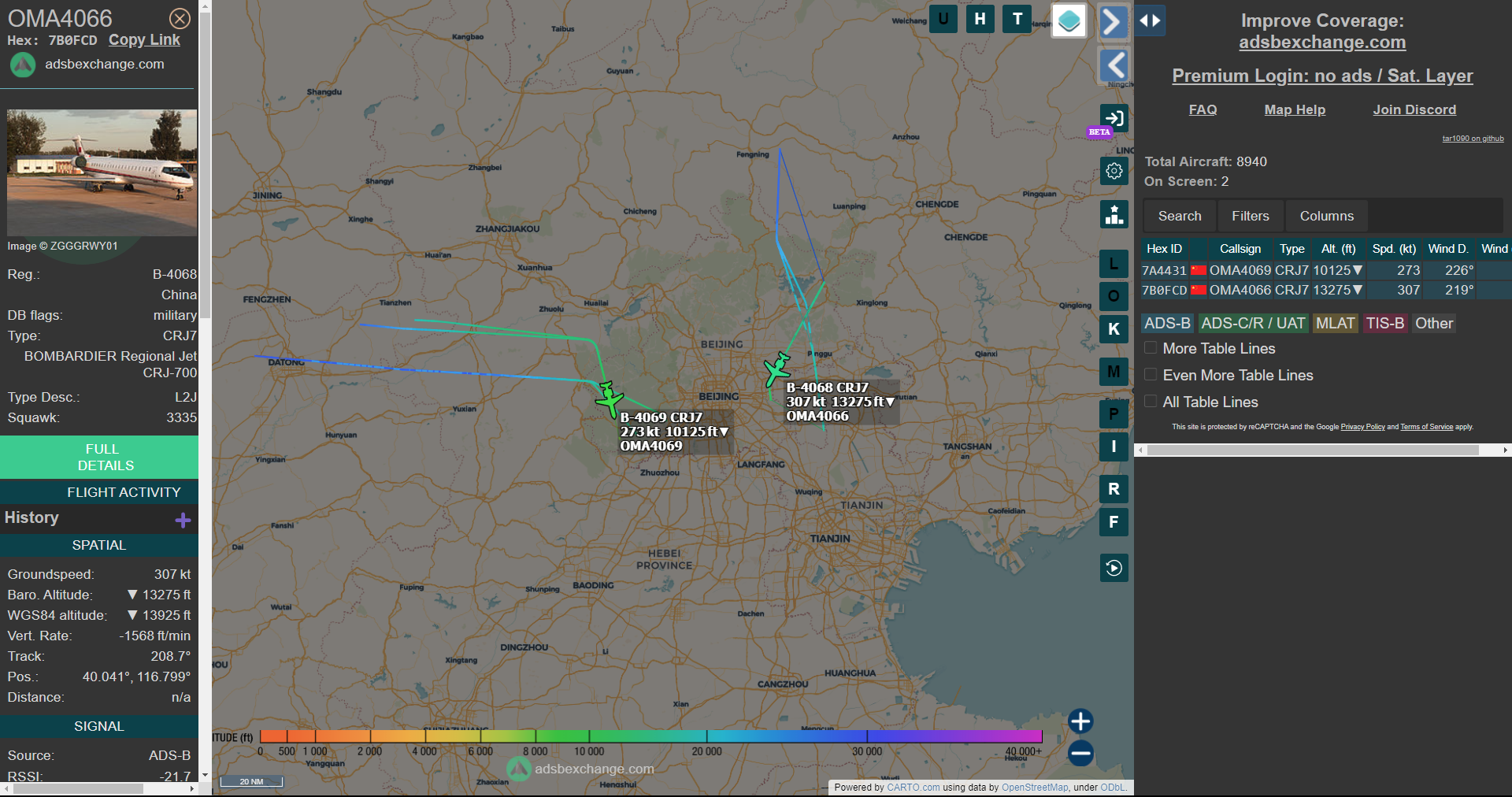Click the T map toggle button
This screenshot has width=1512, height=797.
click(x=1017, y=19)
